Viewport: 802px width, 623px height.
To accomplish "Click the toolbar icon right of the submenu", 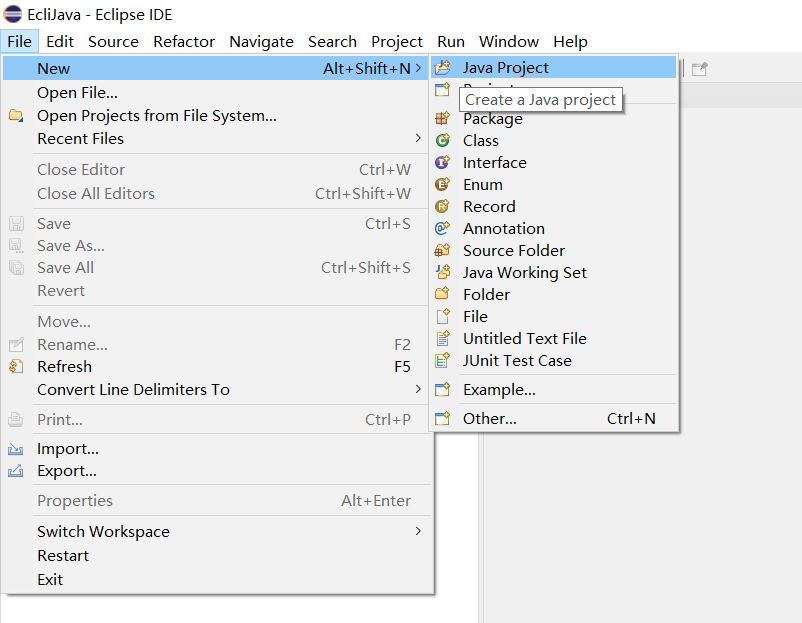I will [x=699, y=69].
